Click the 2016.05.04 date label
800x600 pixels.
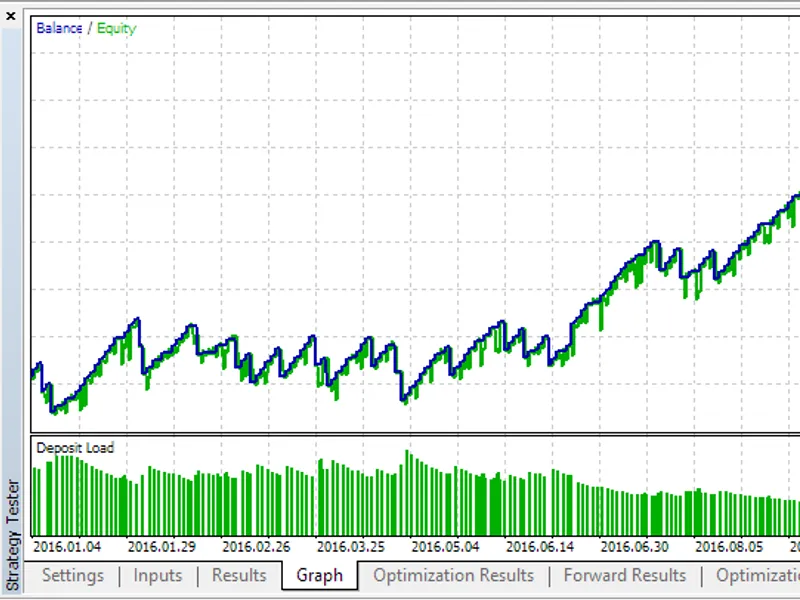445,547
